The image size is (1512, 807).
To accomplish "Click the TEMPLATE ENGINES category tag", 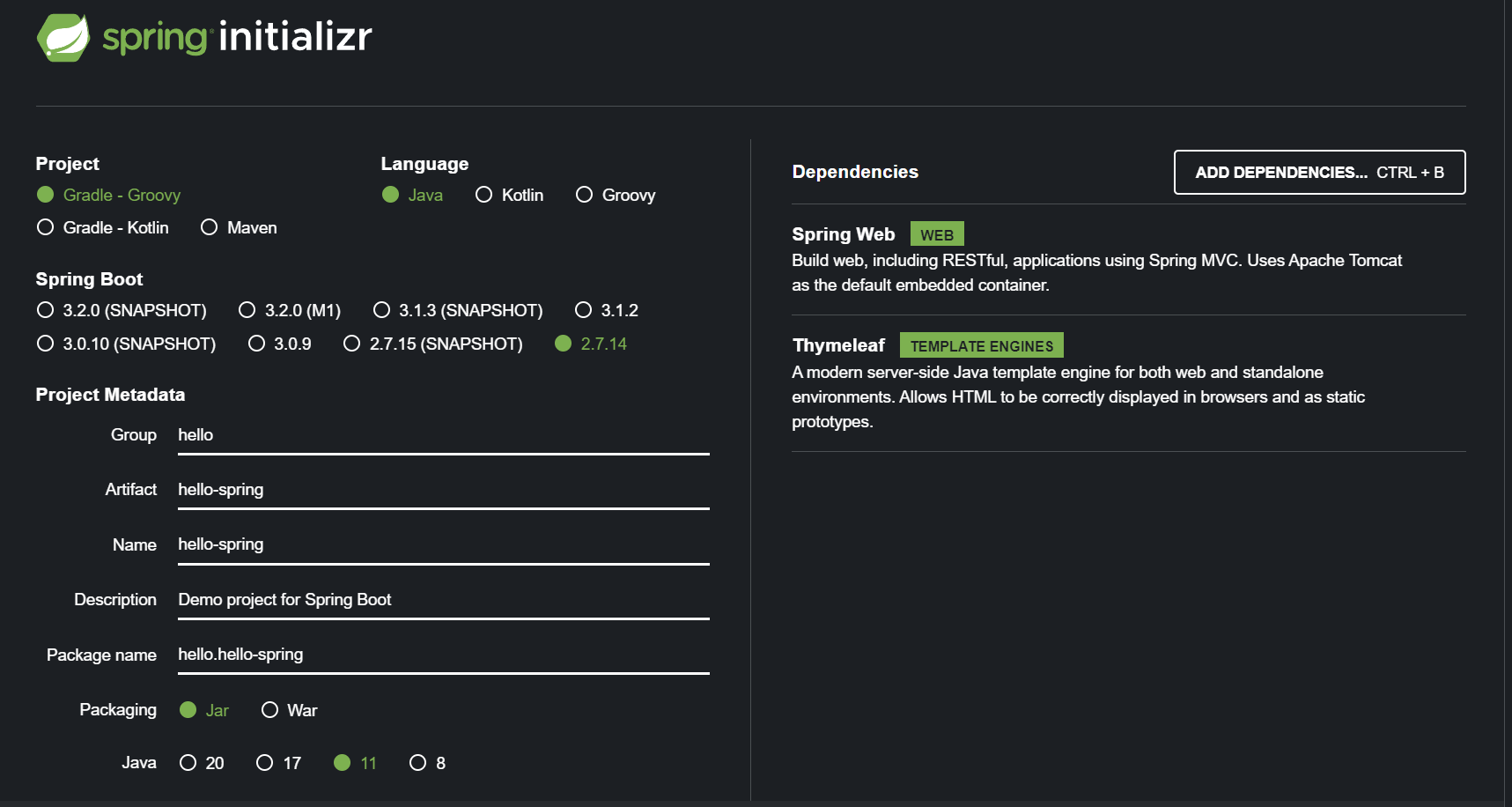I will tap(982, 345).
